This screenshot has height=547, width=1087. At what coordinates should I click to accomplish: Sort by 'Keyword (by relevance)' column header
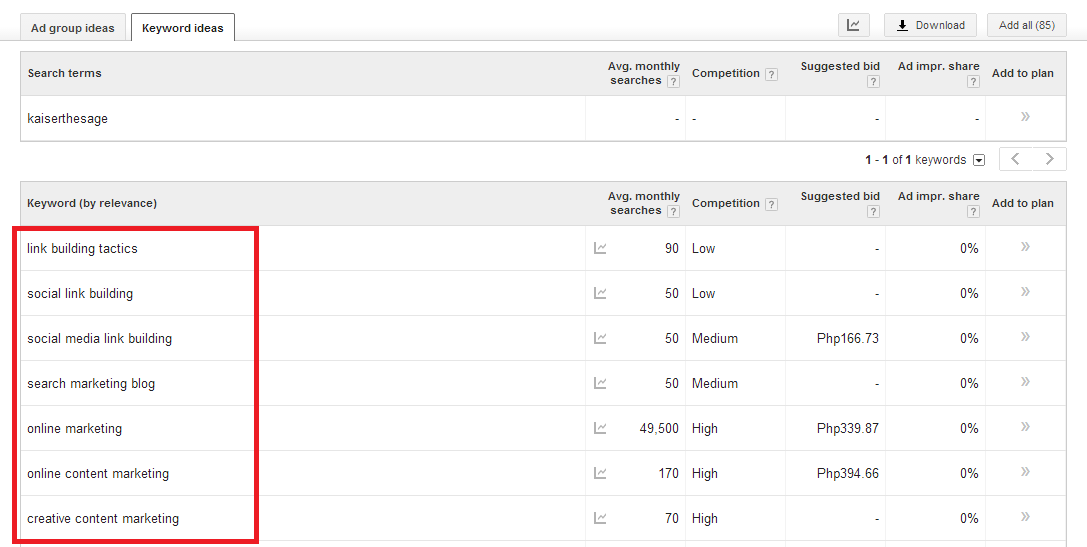(92, 203)
